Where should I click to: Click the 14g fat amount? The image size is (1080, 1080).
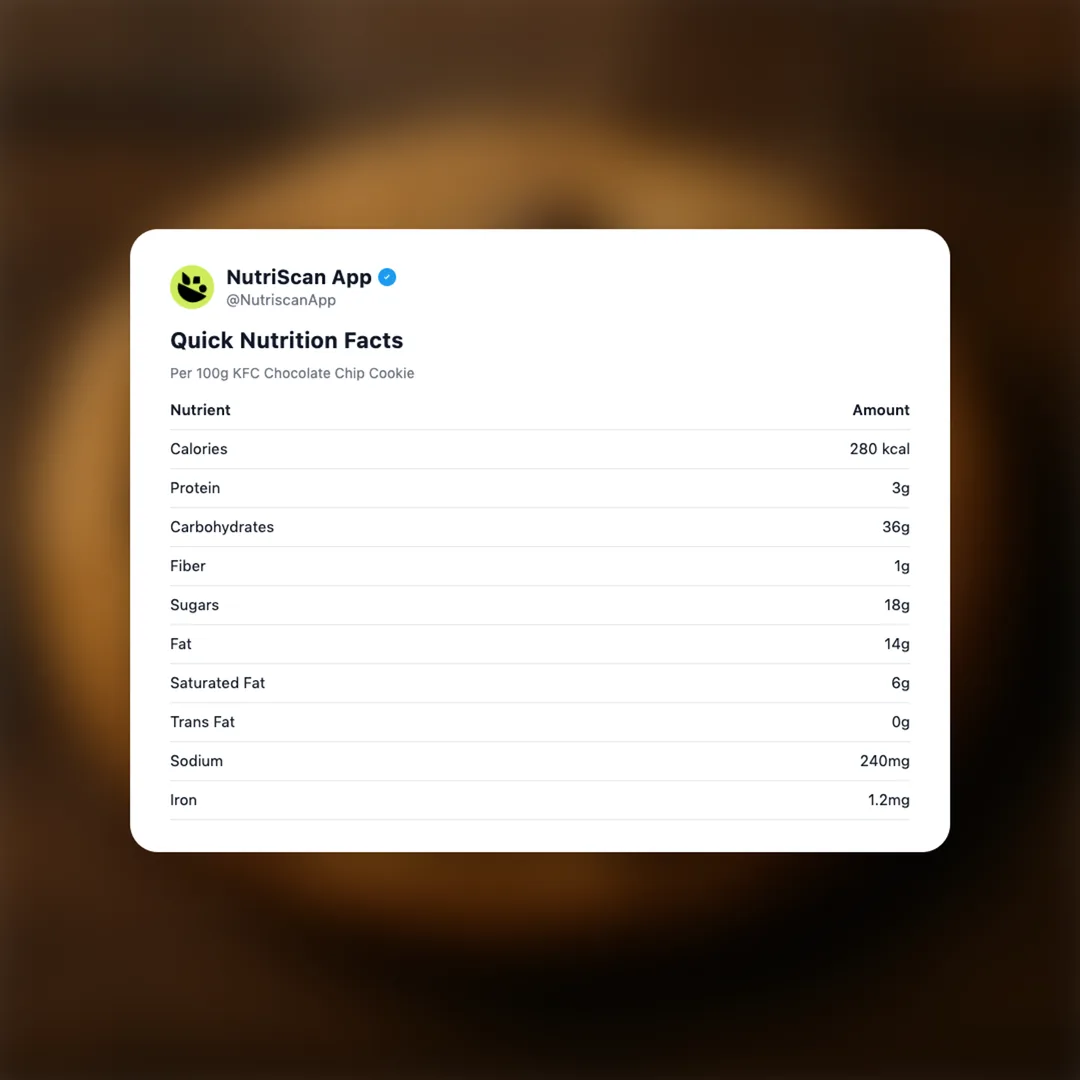896,644
